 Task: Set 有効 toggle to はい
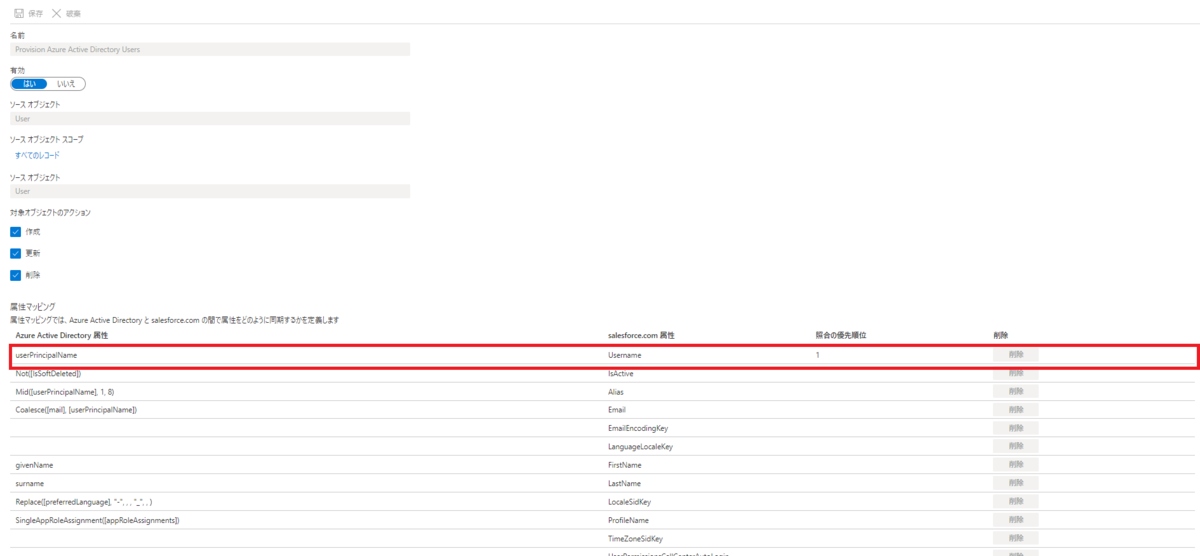28,84
